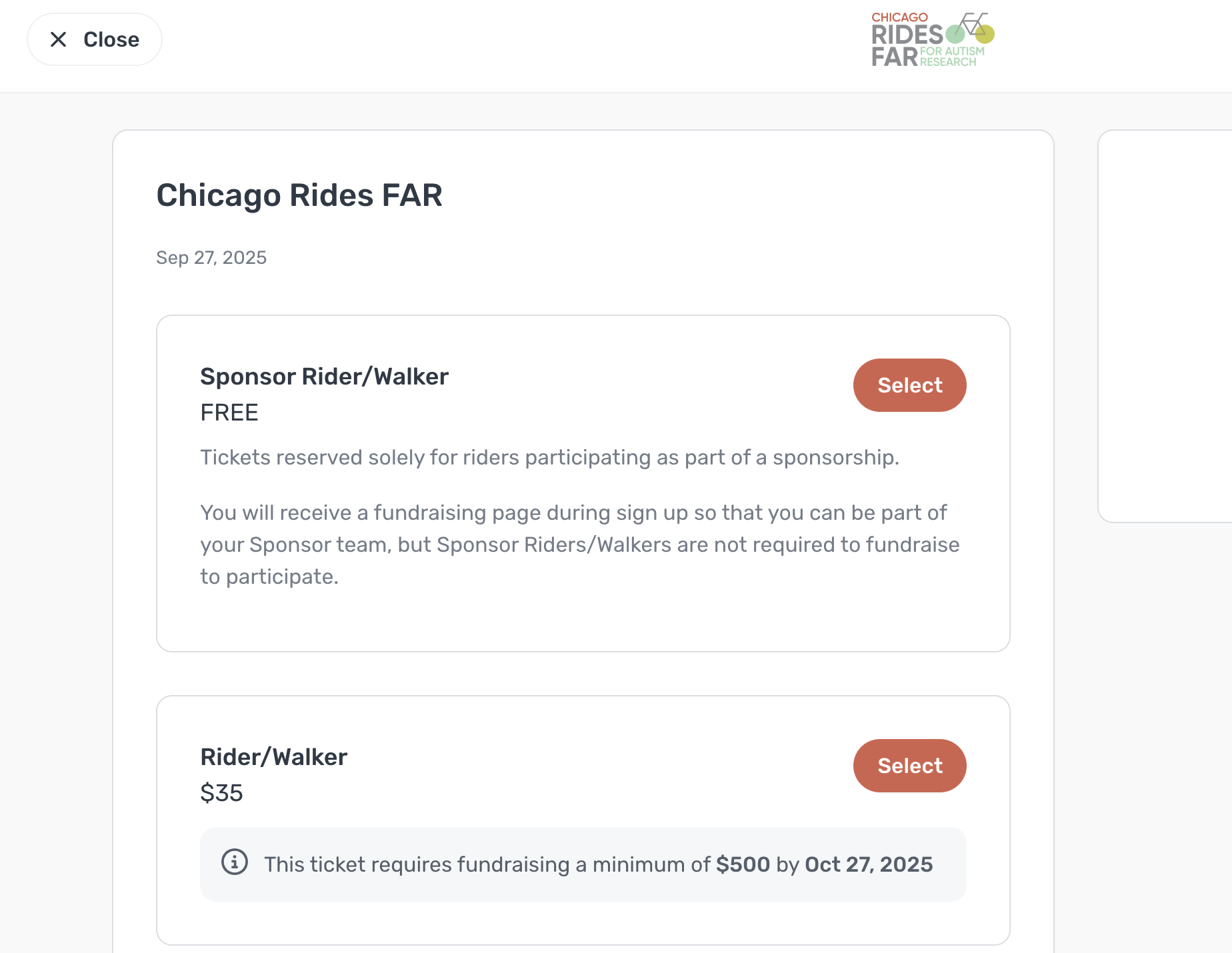Click the Rider/Walker ticket title

[x=273, y=757]
